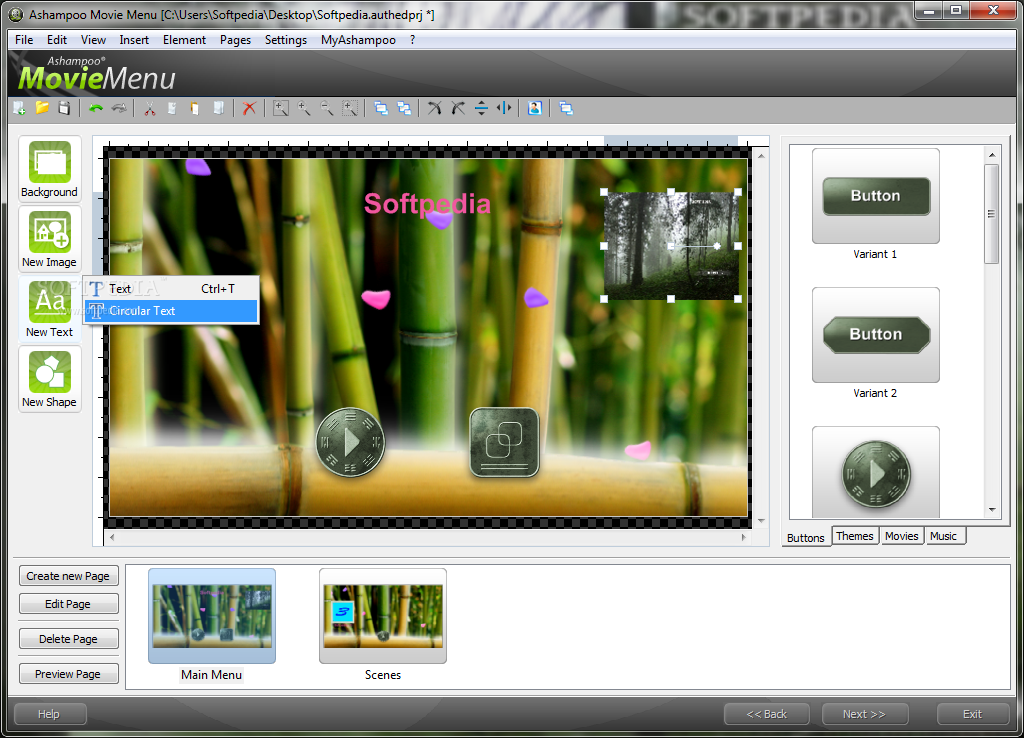Click the Create new Page button

coord(68,576)
